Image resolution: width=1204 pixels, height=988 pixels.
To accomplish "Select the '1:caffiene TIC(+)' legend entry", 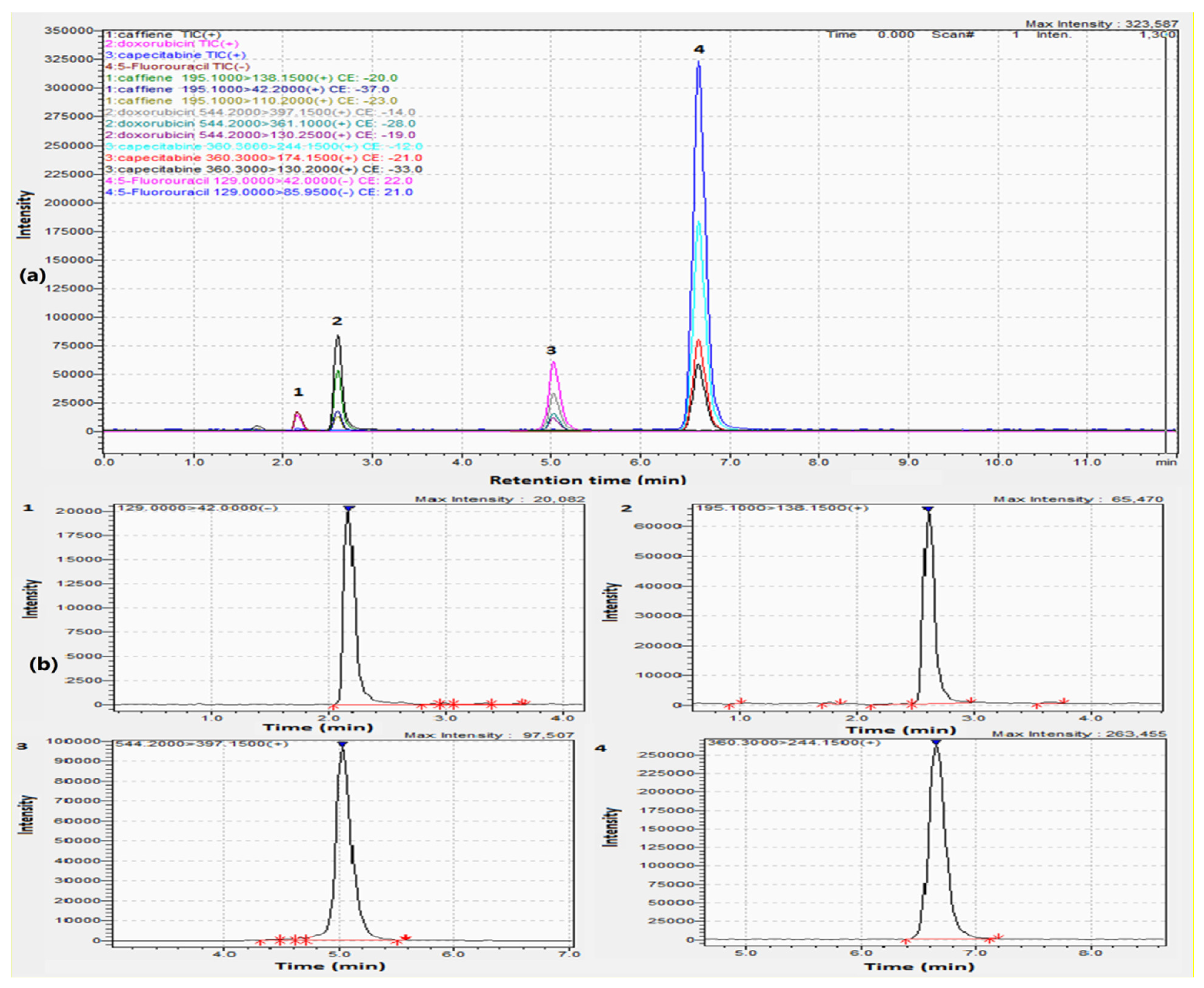I will click(163, 35).
